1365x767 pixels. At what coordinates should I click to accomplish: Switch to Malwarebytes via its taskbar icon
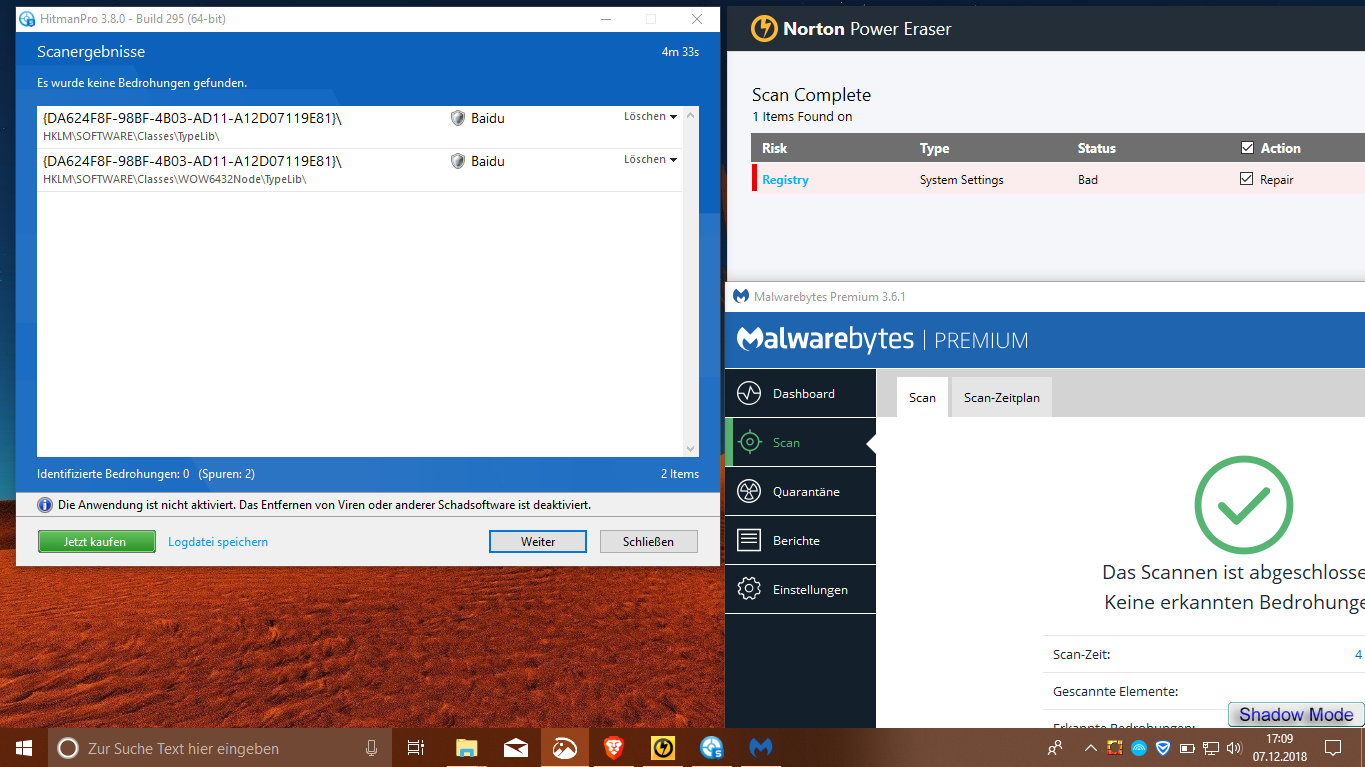pyautogui.click(x=761, y=747)
